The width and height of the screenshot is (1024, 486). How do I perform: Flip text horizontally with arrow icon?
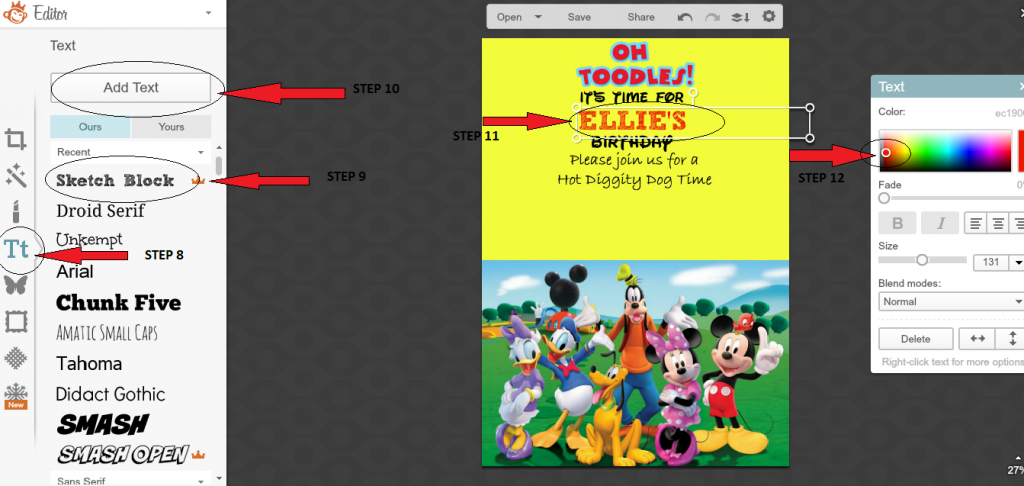coord(977,339)
